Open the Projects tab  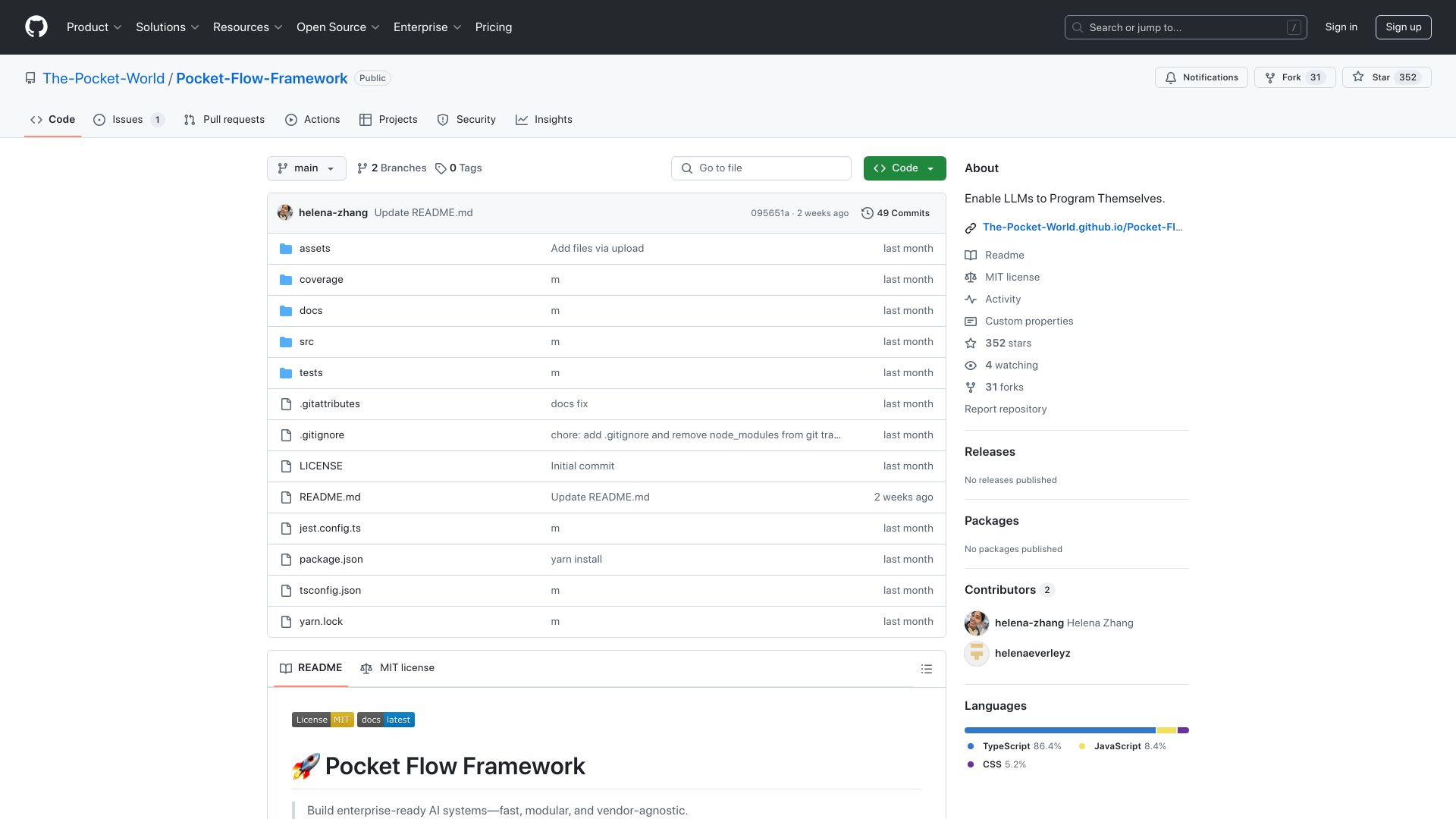(x=388, y=120)
